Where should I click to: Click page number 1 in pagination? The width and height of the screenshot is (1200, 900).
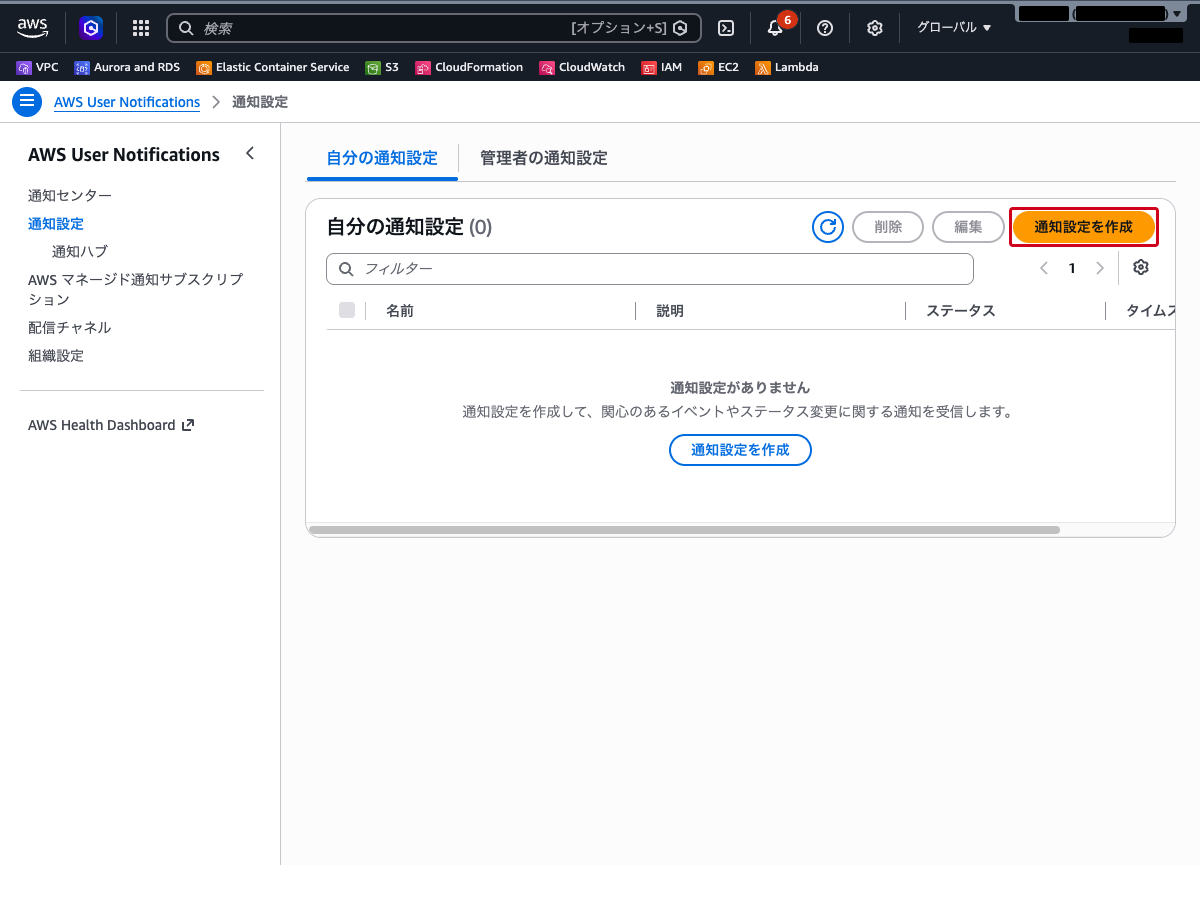pyautogui.click(x=1072, y=268)
